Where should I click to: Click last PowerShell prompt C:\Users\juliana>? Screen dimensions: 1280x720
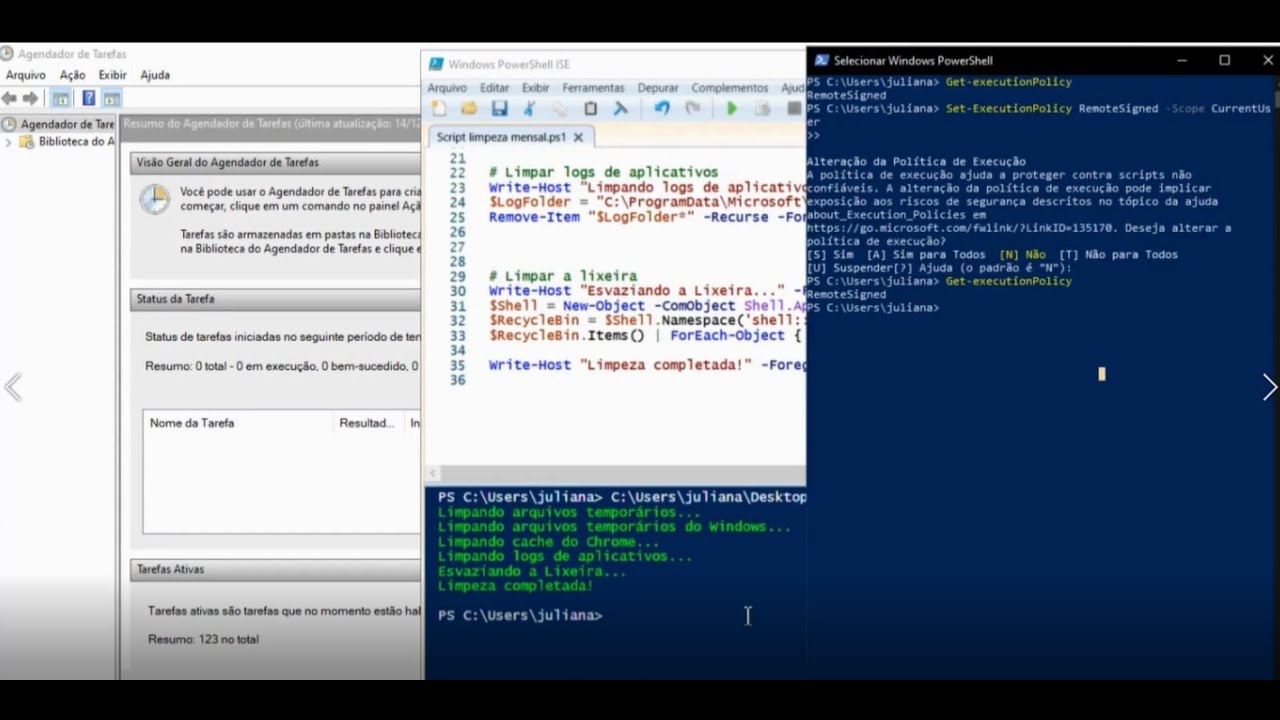click(872, 308)
